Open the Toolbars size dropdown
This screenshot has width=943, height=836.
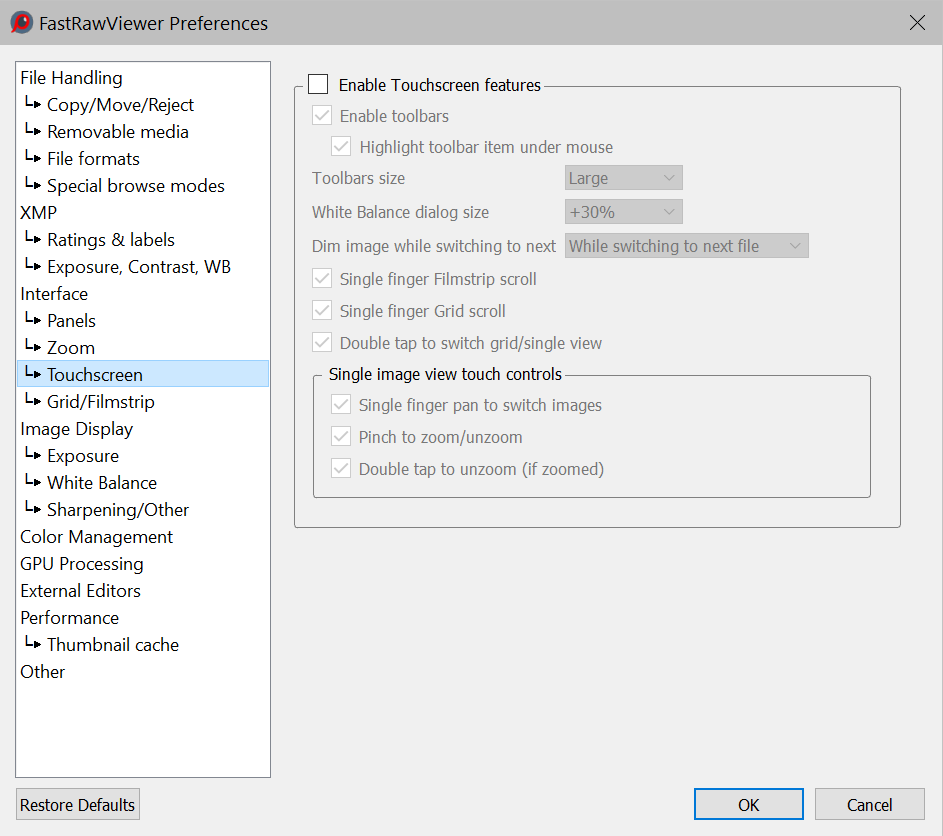[623, 178]
